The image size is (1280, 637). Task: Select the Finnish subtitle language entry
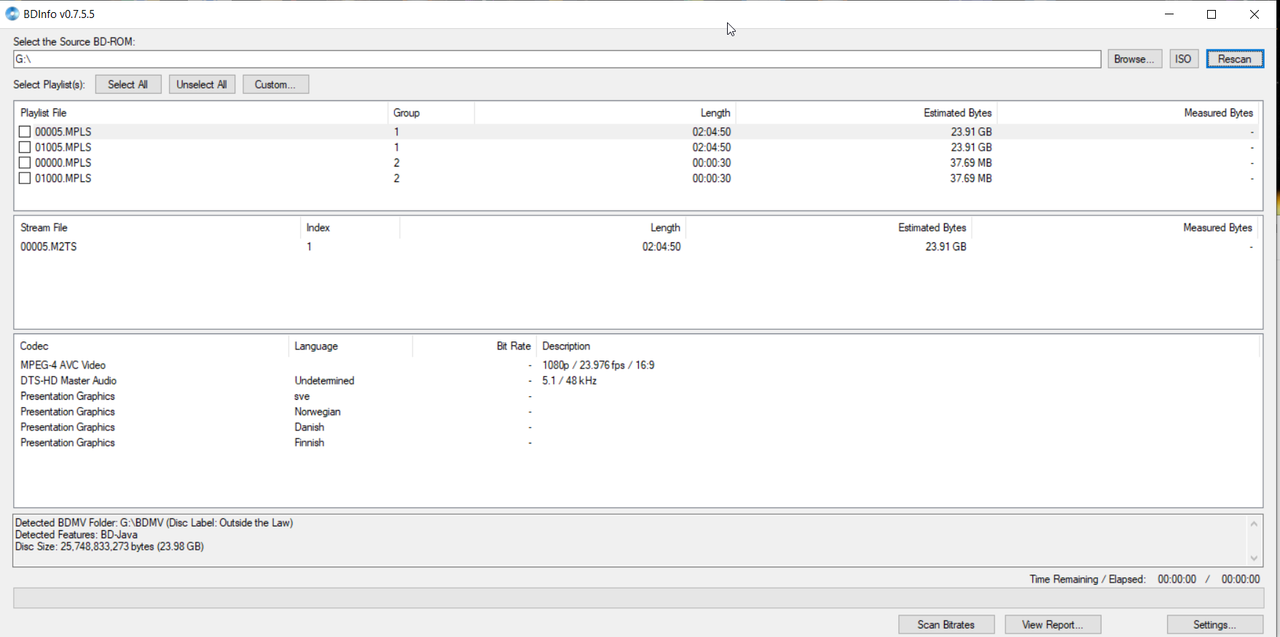[x=309, y=443]
